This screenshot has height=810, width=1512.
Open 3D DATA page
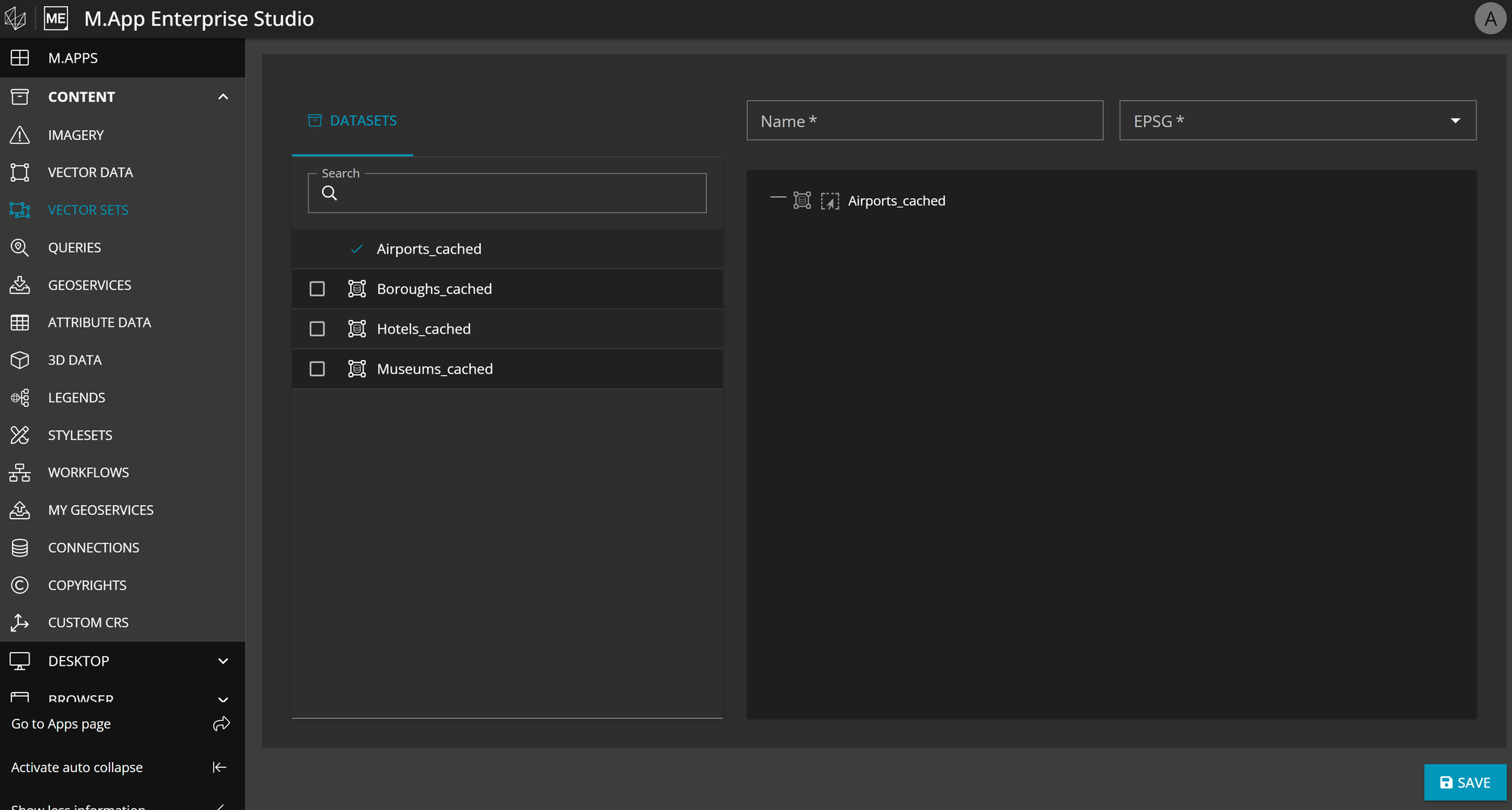74,360
